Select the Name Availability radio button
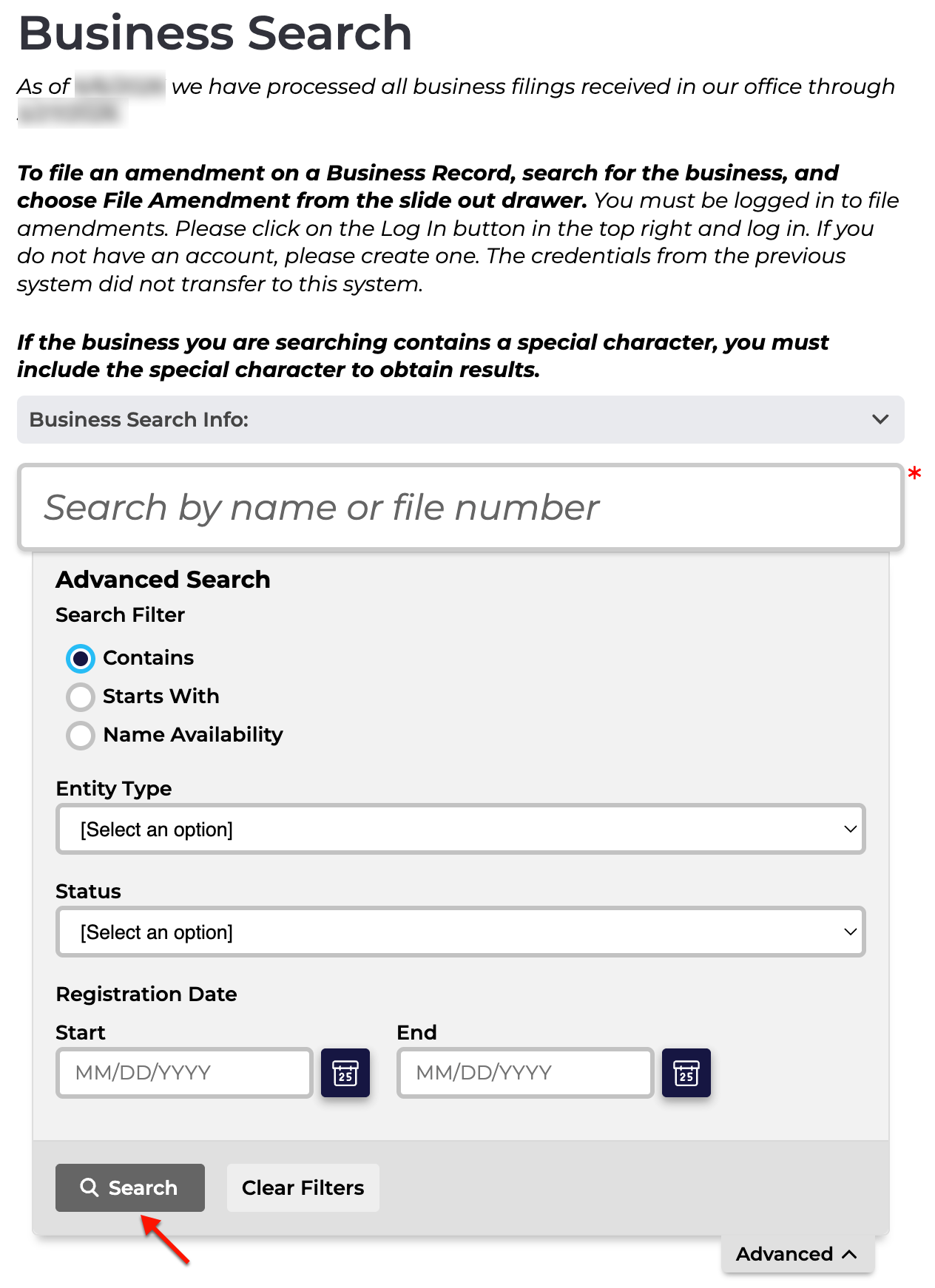Image resolution: width=935 pixels, height=1288 pixels. 81,735
